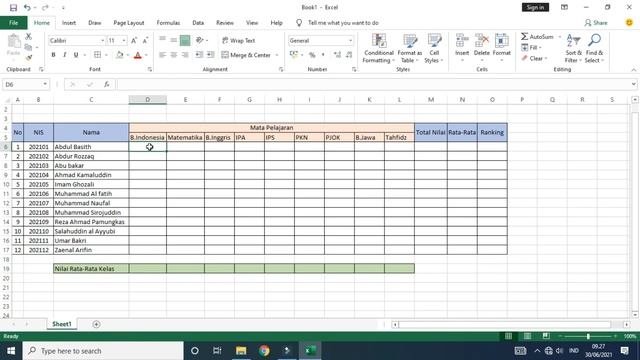Click the Share button
The width and height of the screenshot is (640, 360).
click(x=596, y=23)
